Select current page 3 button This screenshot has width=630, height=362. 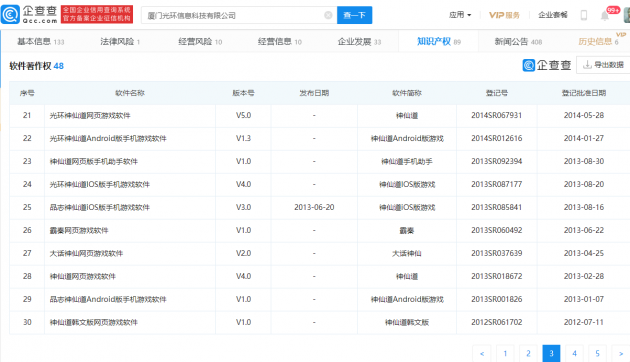(x=551, y=354)
